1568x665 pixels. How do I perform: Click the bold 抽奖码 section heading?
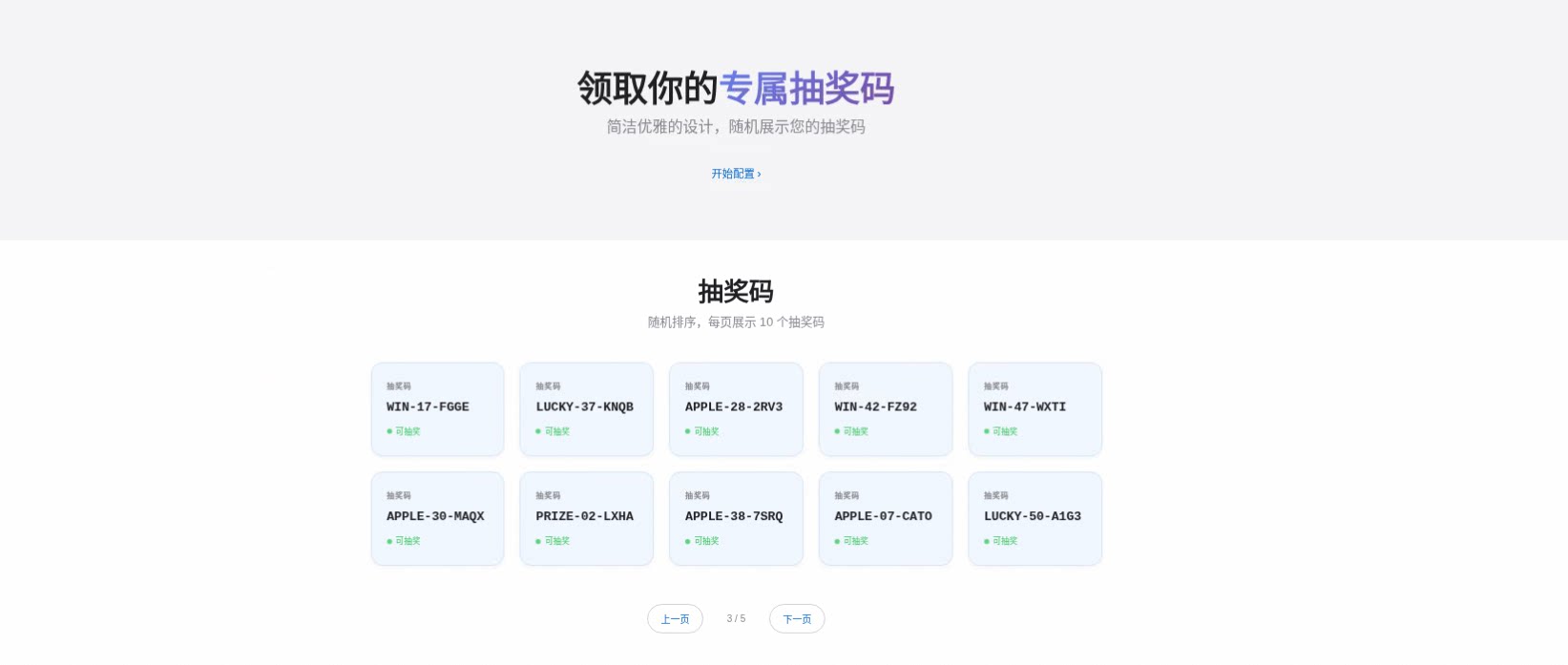click(735, 292)
